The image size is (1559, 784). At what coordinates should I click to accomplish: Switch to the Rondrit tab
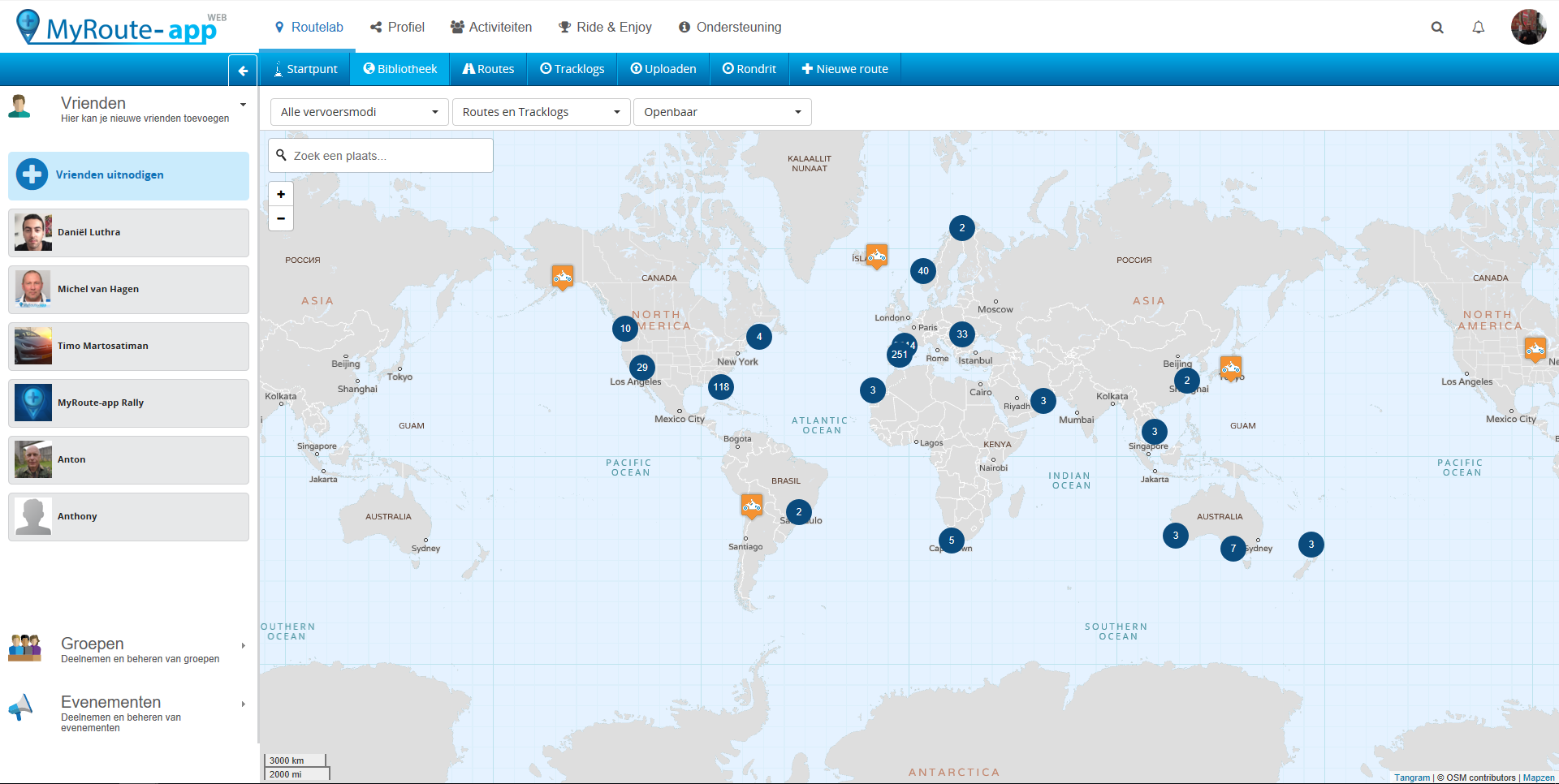[x=749, y=69]
